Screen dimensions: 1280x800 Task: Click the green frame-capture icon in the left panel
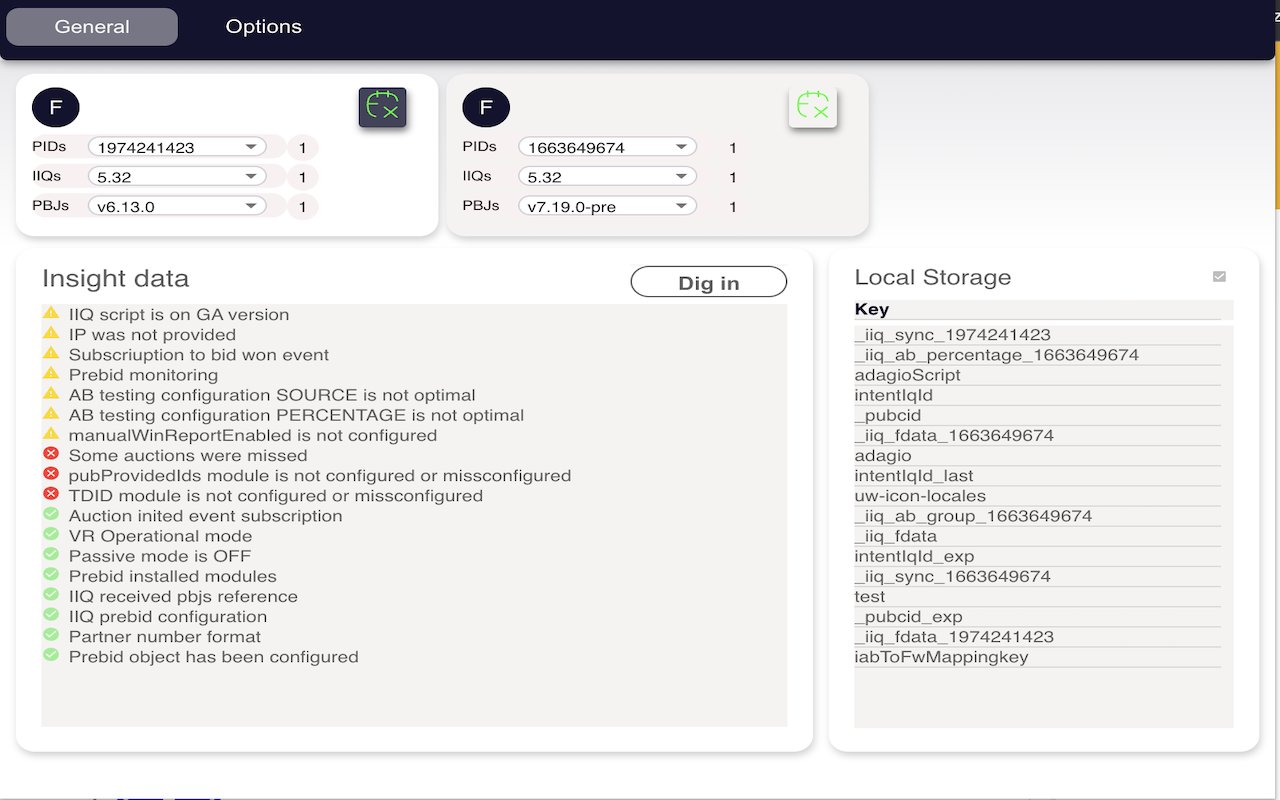point(382,107)
